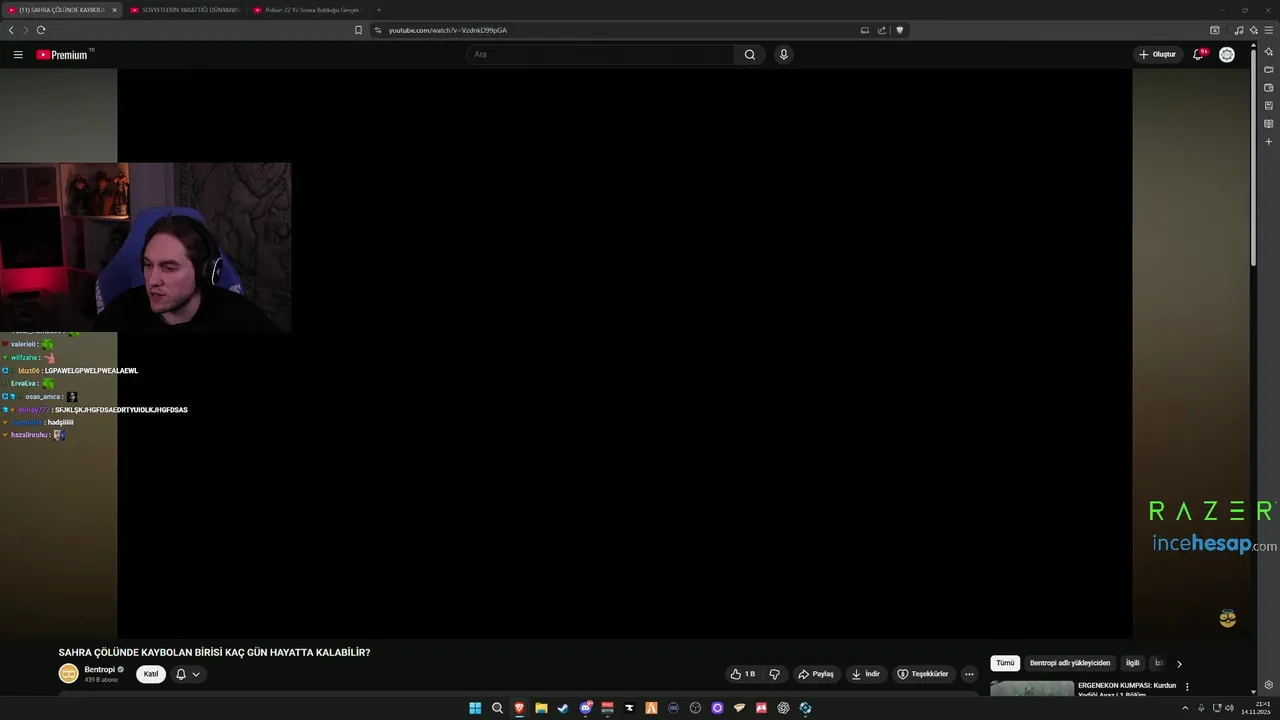This screenshot has height=720, width=1280.
Task: Expand the subscription bell notification dropdown
Action: [188, 674]
